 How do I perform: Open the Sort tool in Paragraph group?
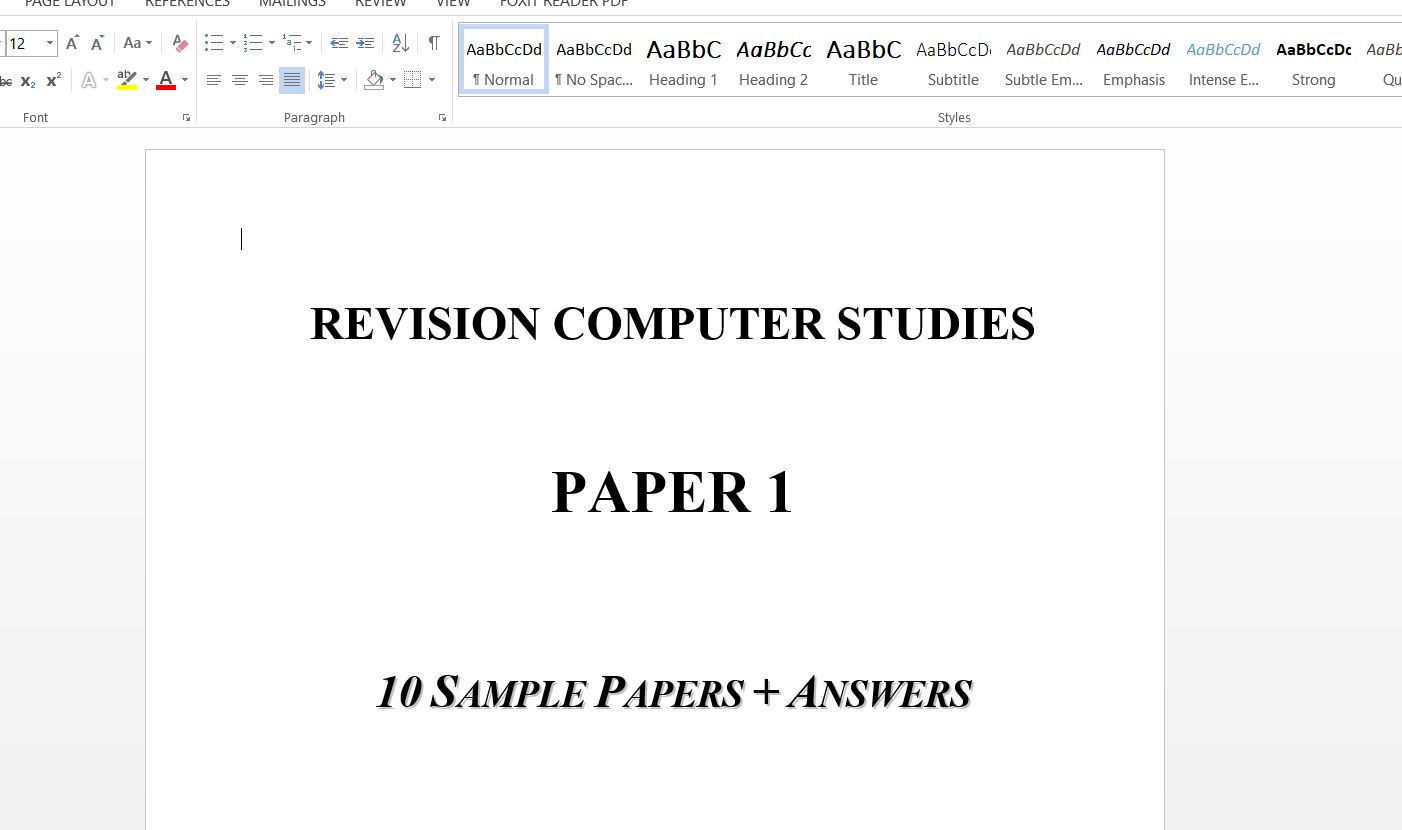[x=399, y=43]
